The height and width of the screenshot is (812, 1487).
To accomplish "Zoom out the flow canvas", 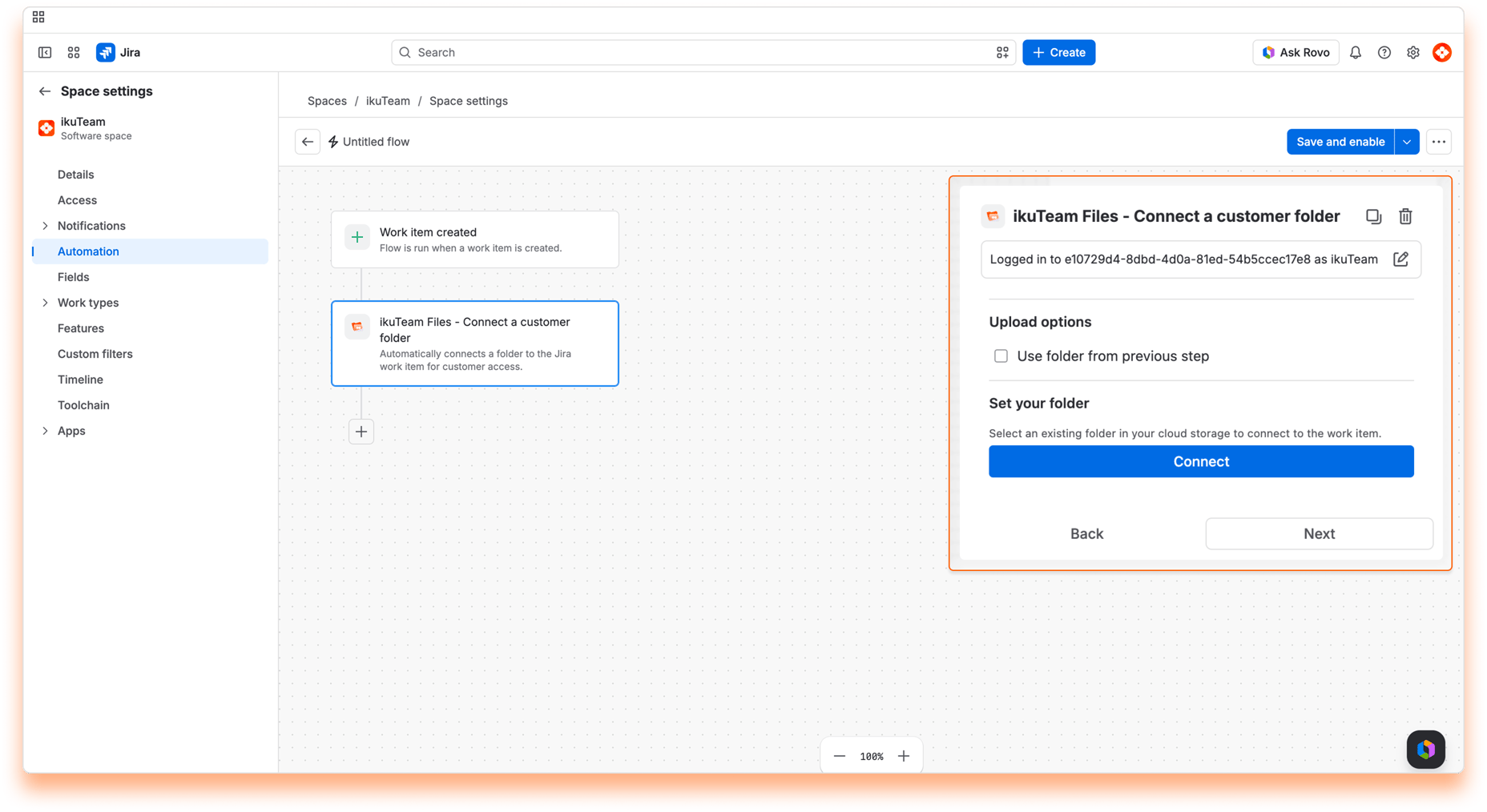I will tap(840, 756).
